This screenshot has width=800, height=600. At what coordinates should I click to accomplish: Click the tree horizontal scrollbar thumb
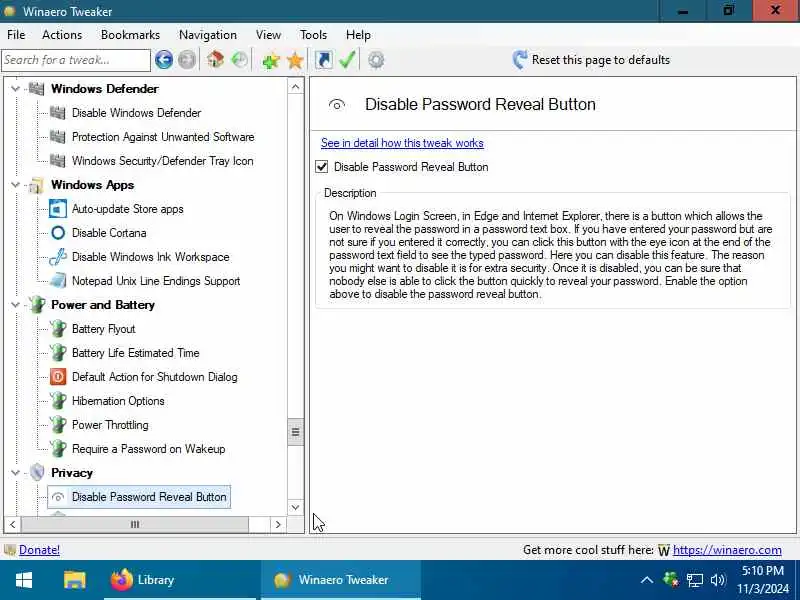(135, 524)
